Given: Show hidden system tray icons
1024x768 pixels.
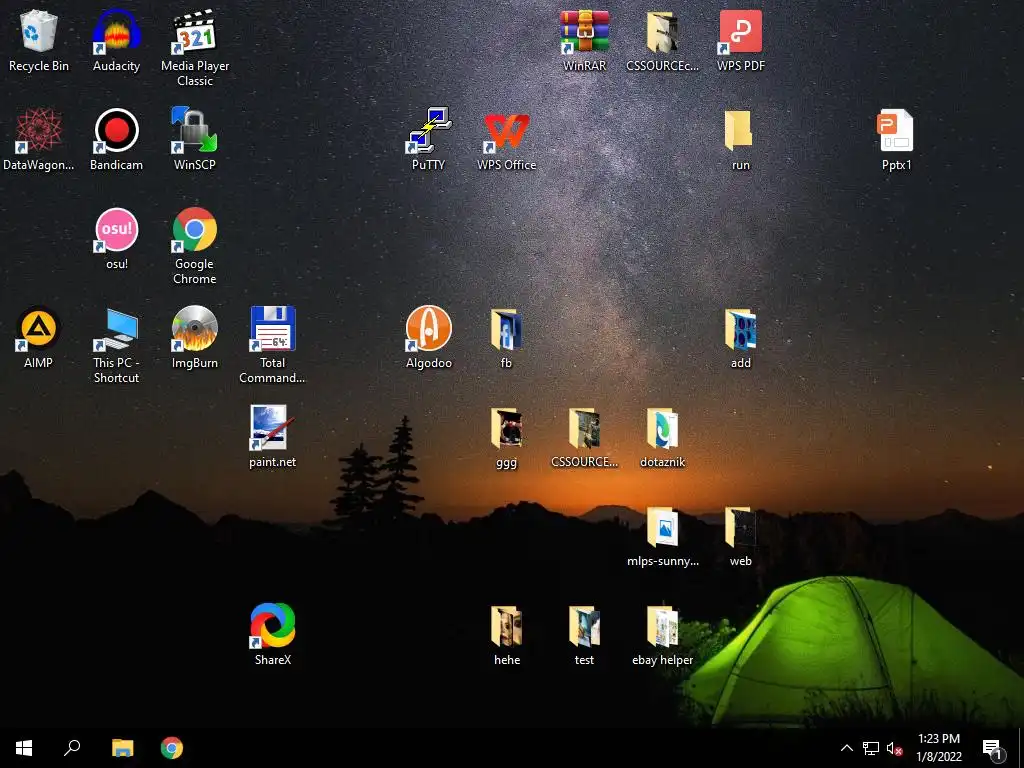Looking at the screenshot, I should 846,748.
